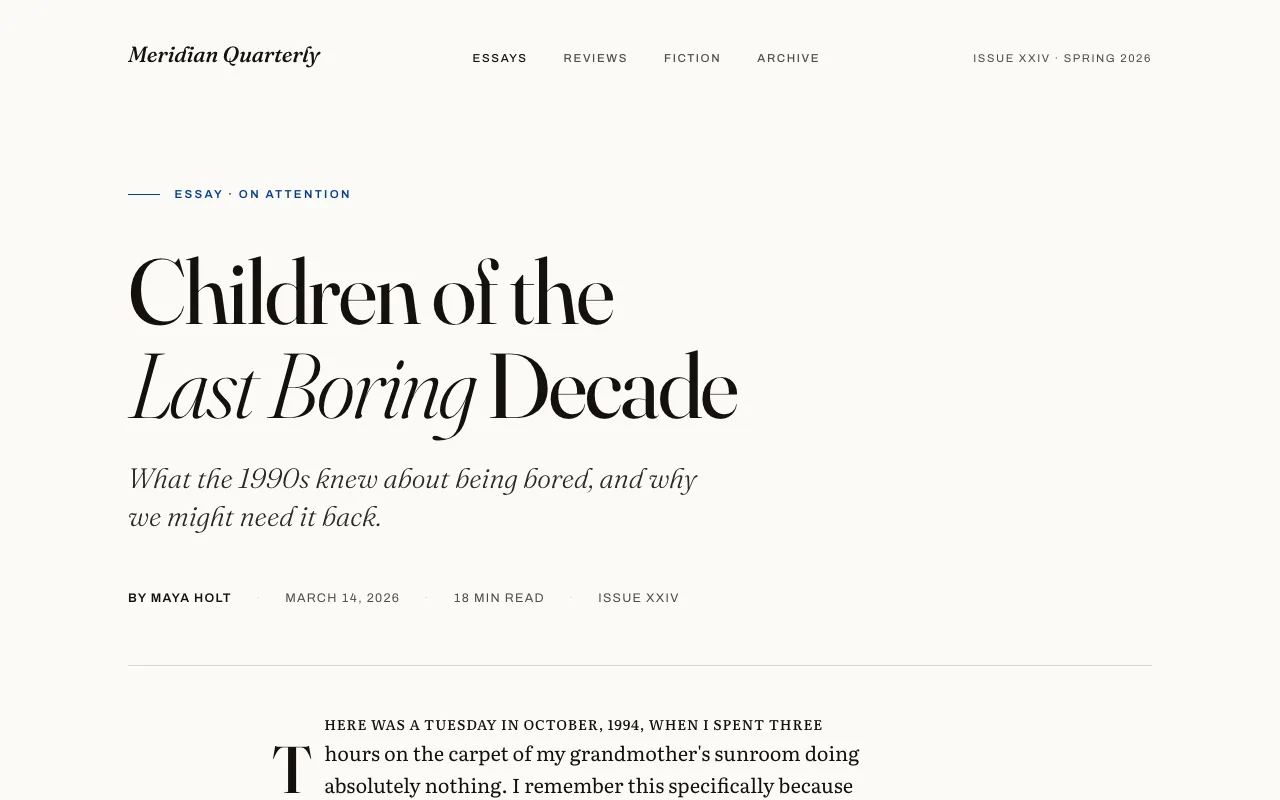Click the italic subtitle about the 1990s

click(x=412, y=497)
